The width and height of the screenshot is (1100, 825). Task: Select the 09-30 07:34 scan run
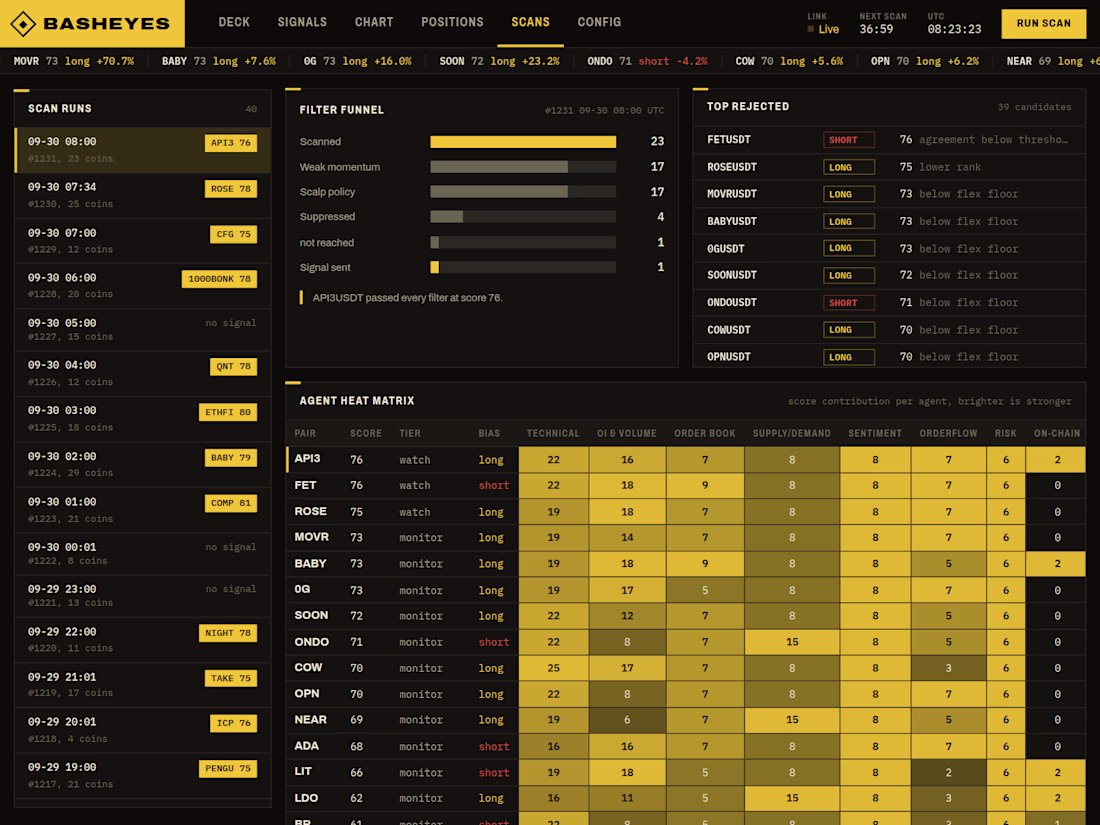(142, 196)
